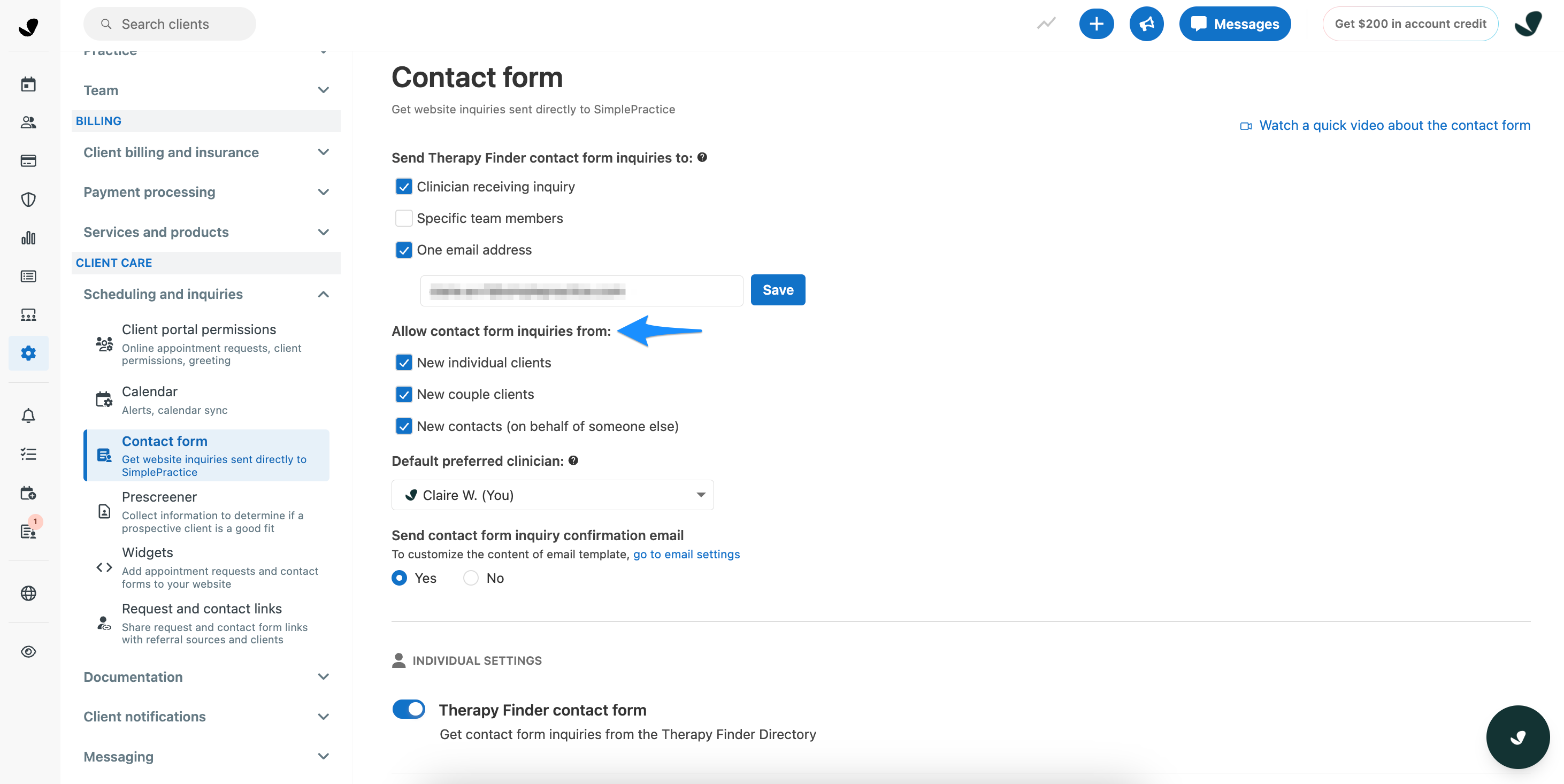The width and height of the screenshot is (1564, 784).
Task: Click the email address input field
Action: click(581, 291)
